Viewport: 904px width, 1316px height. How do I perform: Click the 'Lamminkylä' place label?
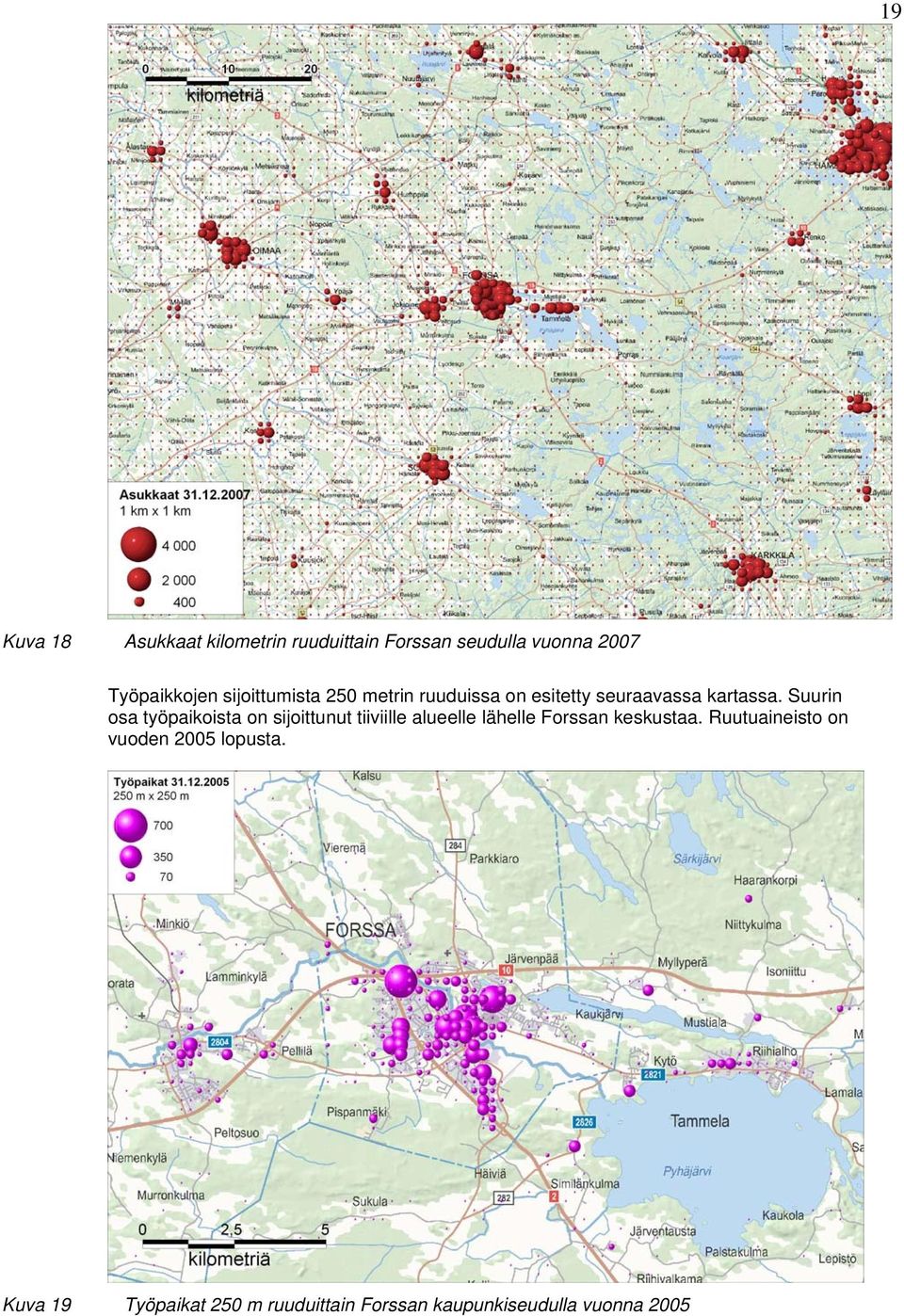(x=236, y=976)
